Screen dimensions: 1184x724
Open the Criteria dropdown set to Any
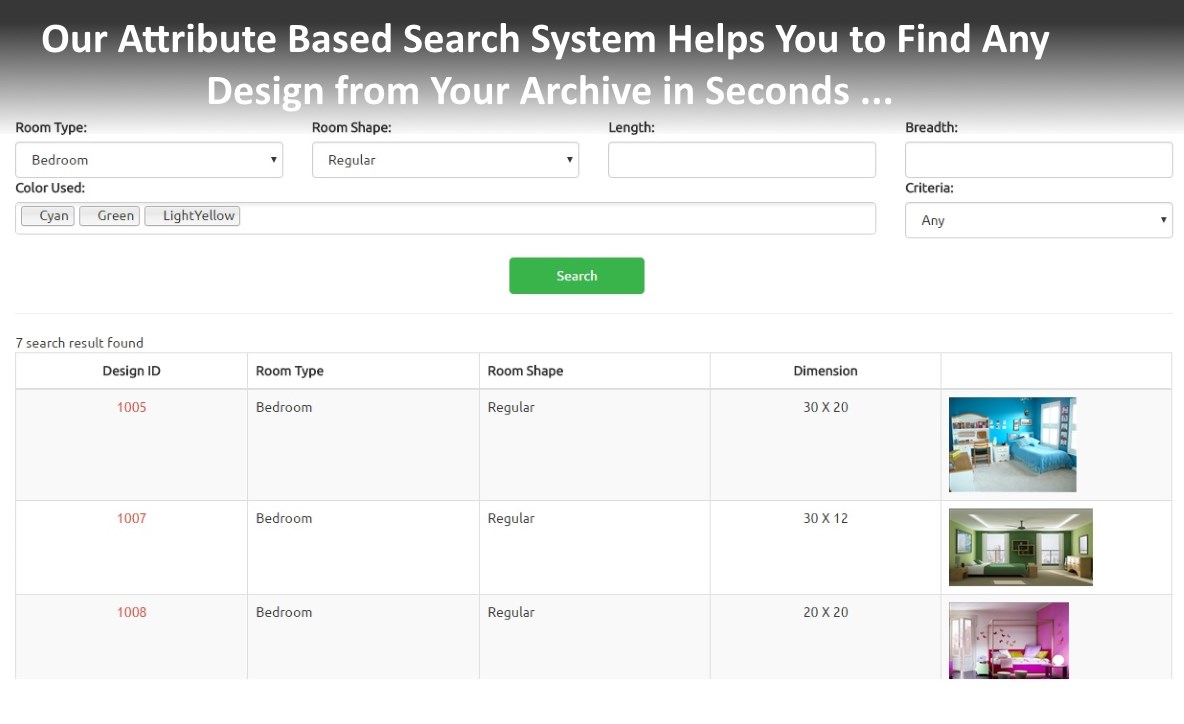[1038, 220]
